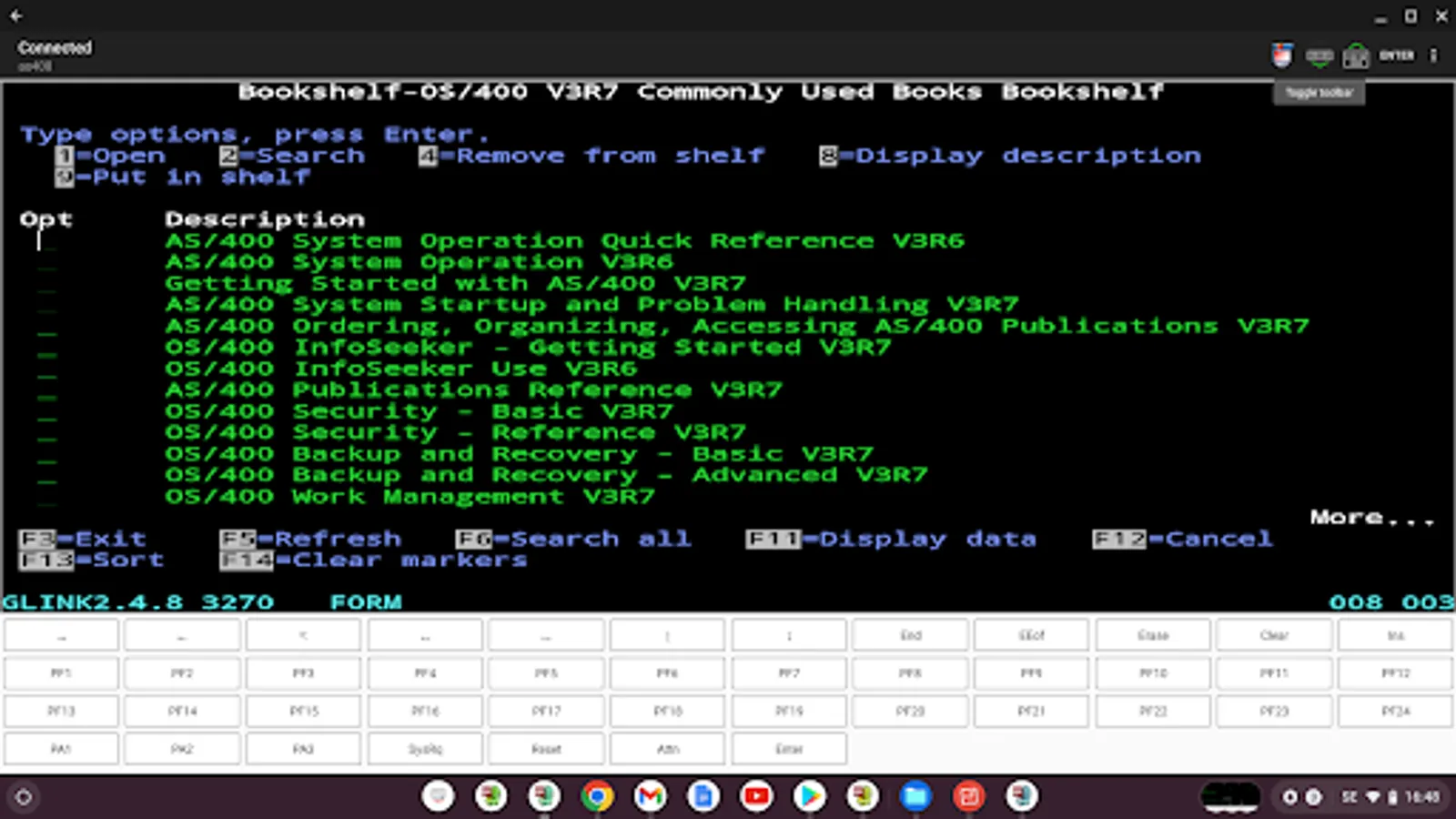This screenshot has width=1456, height=819.
Task: Tap the ENTER button in the top bar
Action: 1396,56
